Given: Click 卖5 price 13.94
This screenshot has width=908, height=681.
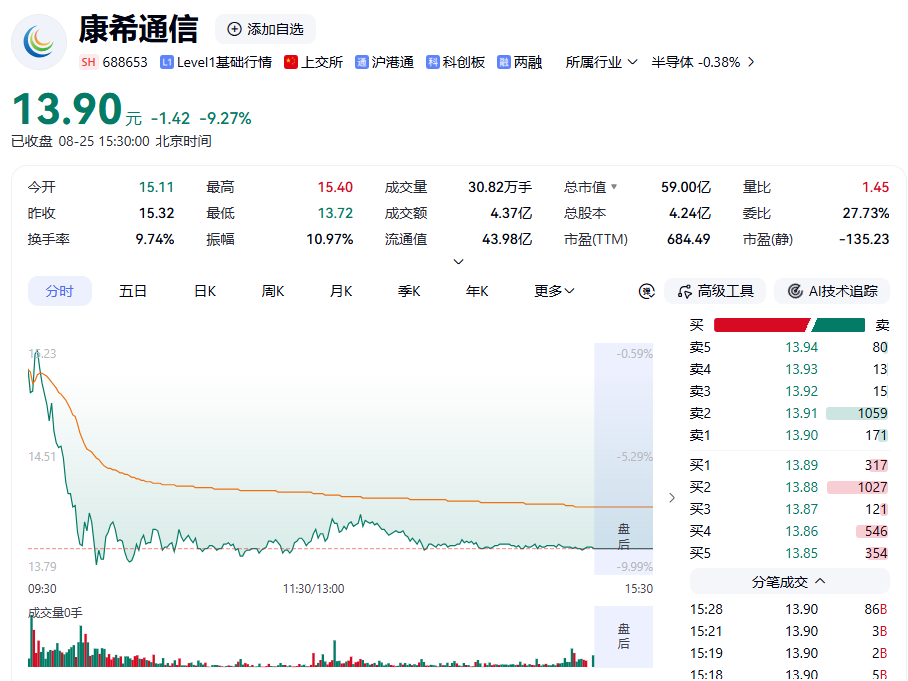Looking at the screenshot, I should pyautogui.click(x=801, y=347).
